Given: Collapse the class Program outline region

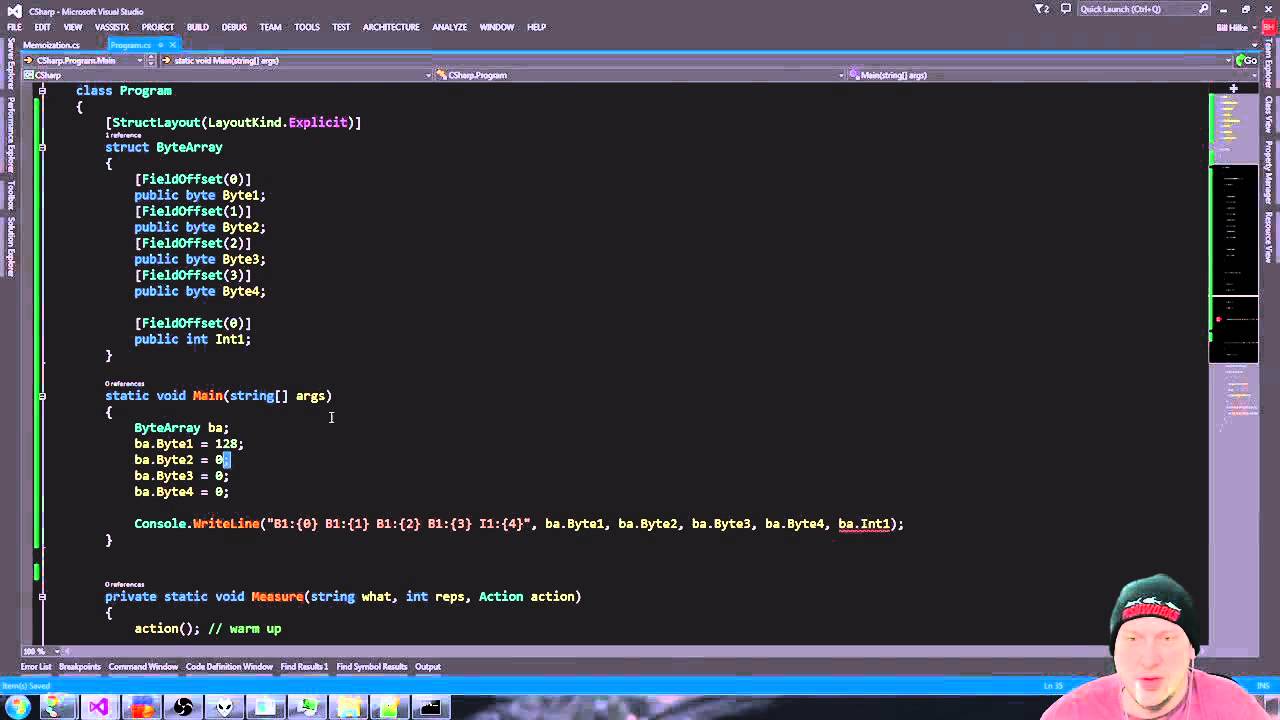Looking at the screenshot, I should (42, 91).
